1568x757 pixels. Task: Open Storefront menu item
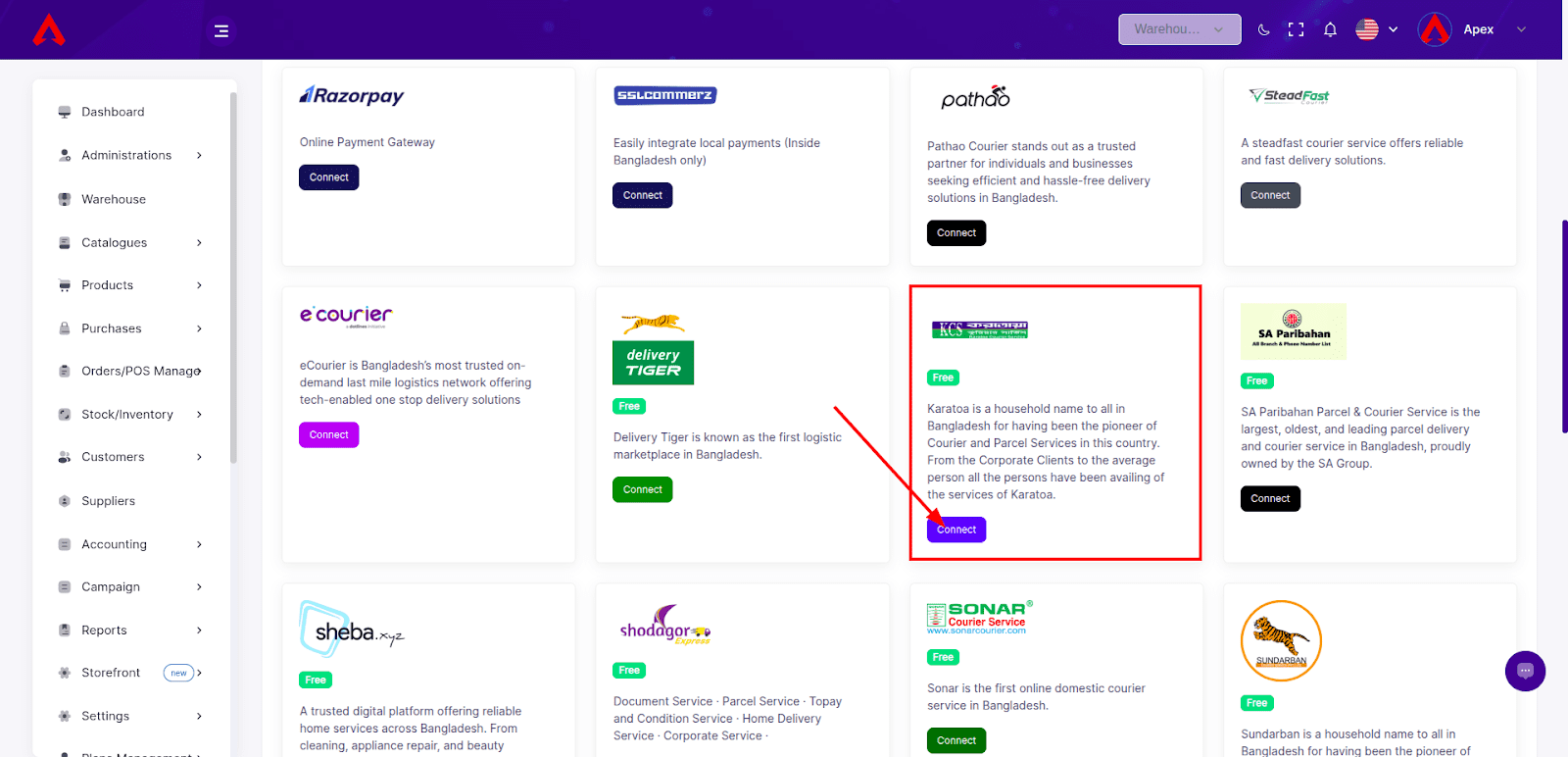coord(111,673)
